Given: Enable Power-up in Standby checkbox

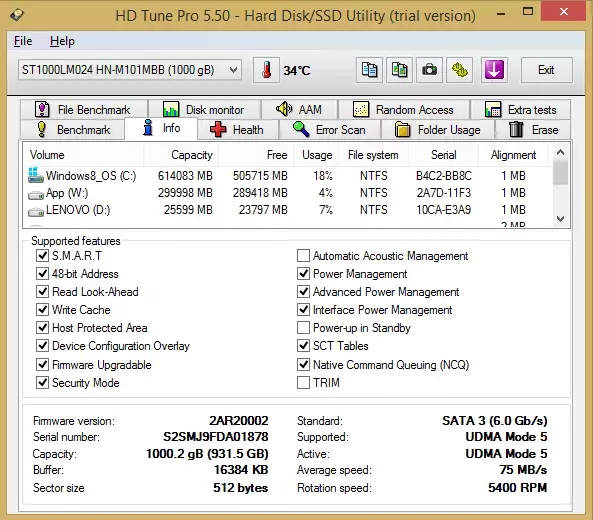Looking at the screenshot, I should [303, 328].
